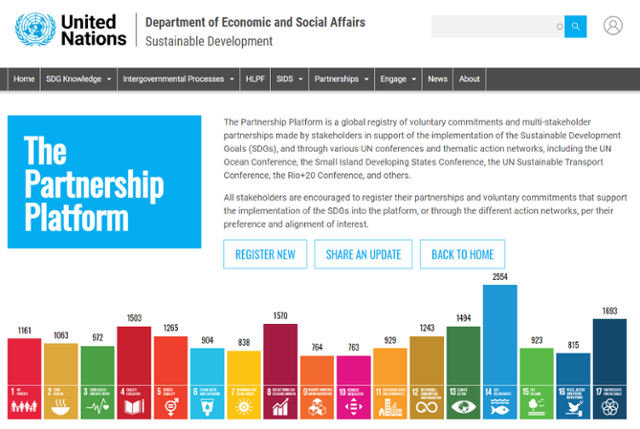Open the Partnerships dropdown menu
This screenshot has width=640, height=429.
coord(341,79)
